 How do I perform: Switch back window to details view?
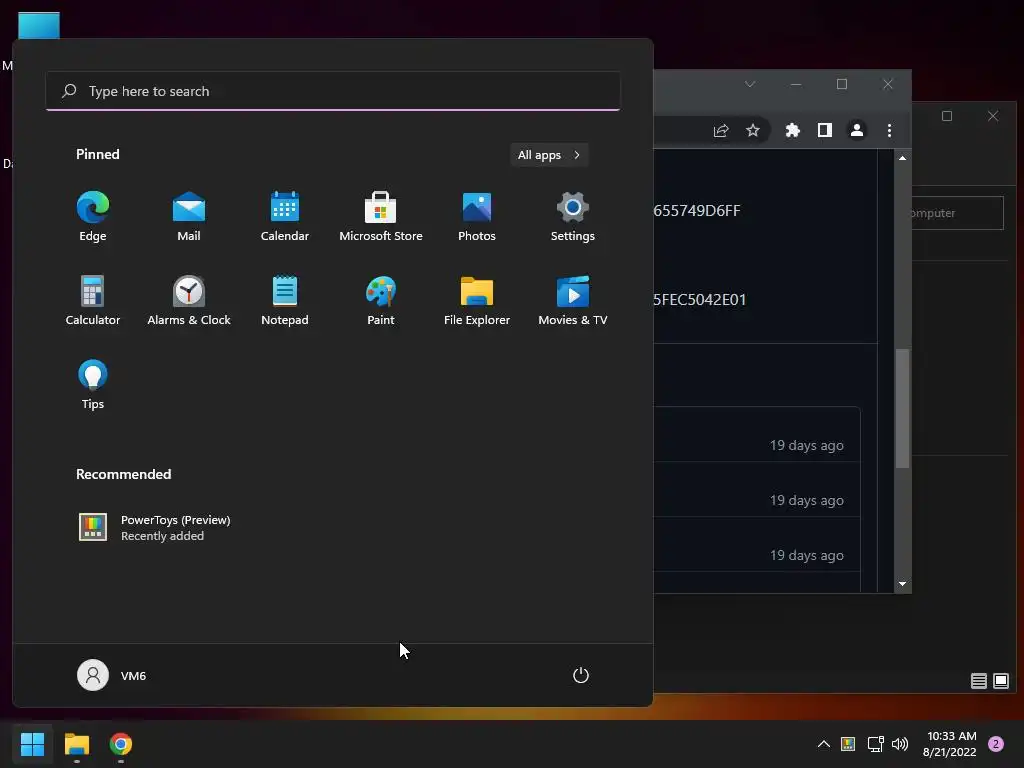(978, 681)
